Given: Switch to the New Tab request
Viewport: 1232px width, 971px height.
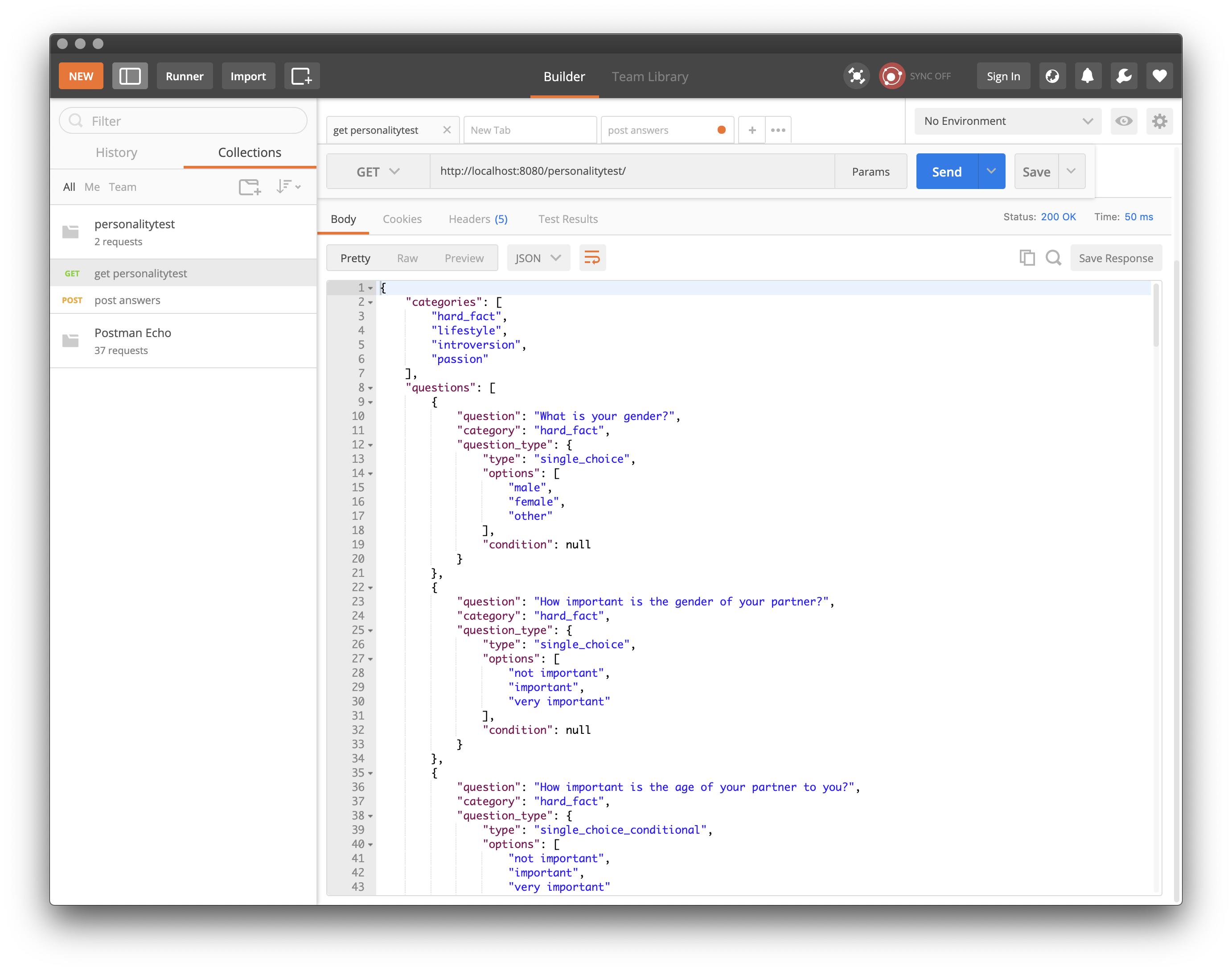Looking at the screenshot, I should tap(530, 130).
